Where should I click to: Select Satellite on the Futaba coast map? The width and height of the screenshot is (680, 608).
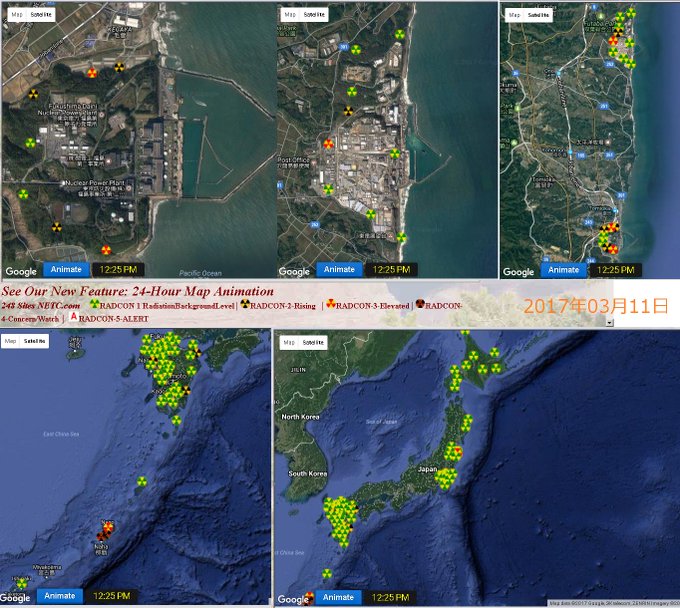(539, 15)
